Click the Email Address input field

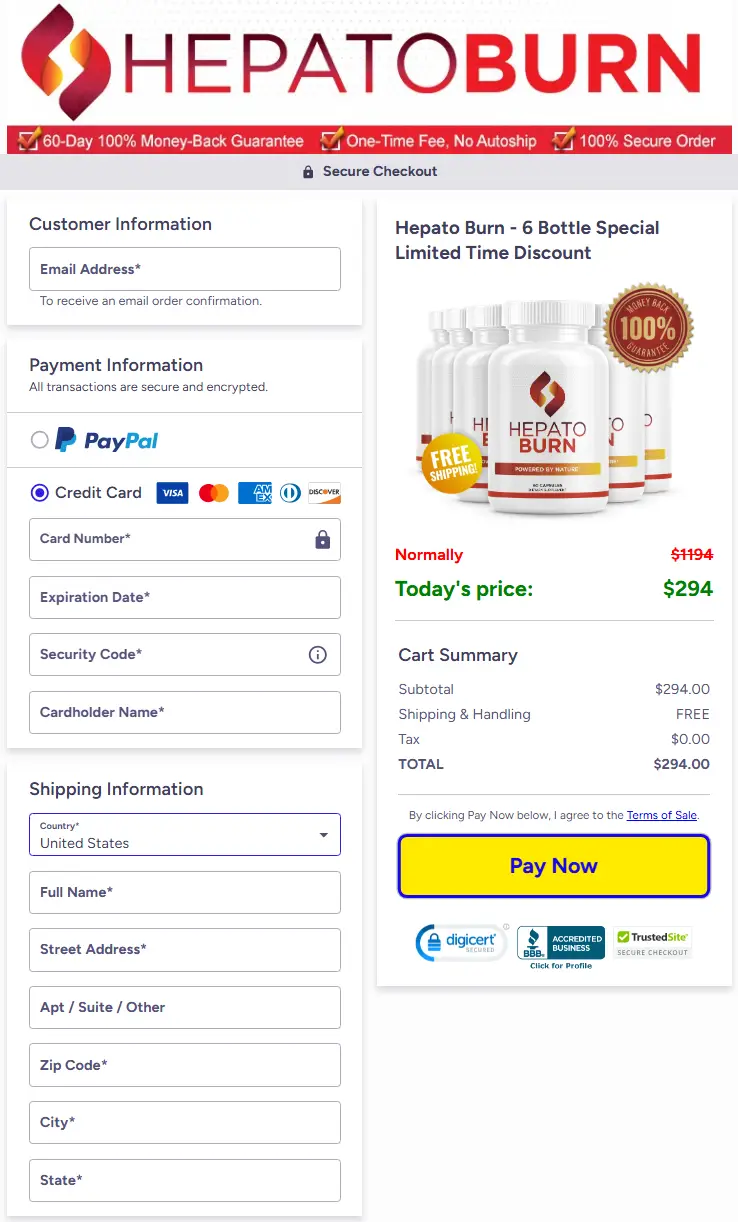pos(184,268)
